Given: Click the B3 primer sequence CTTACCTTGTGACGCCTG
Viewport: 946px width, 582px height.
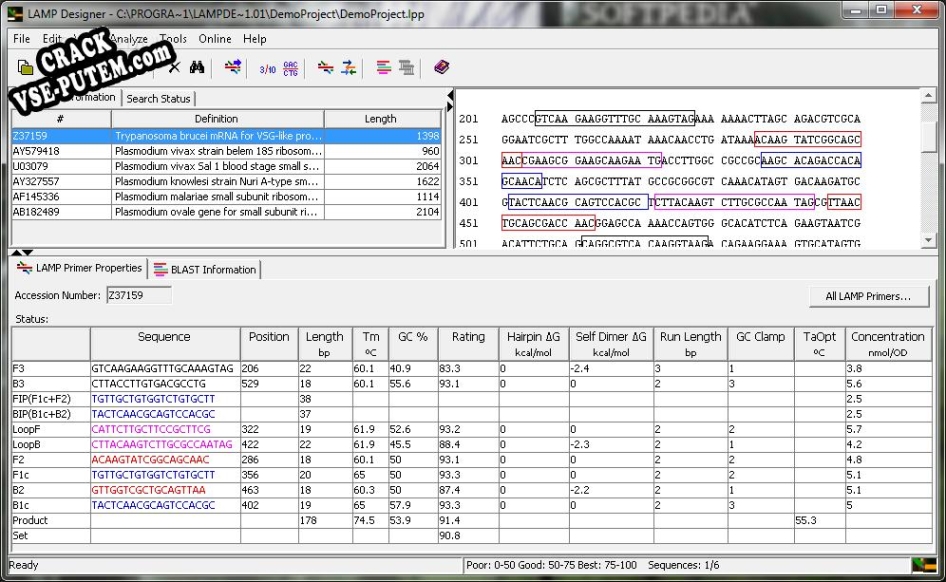Looking at the screenshot, I should 149,384.
